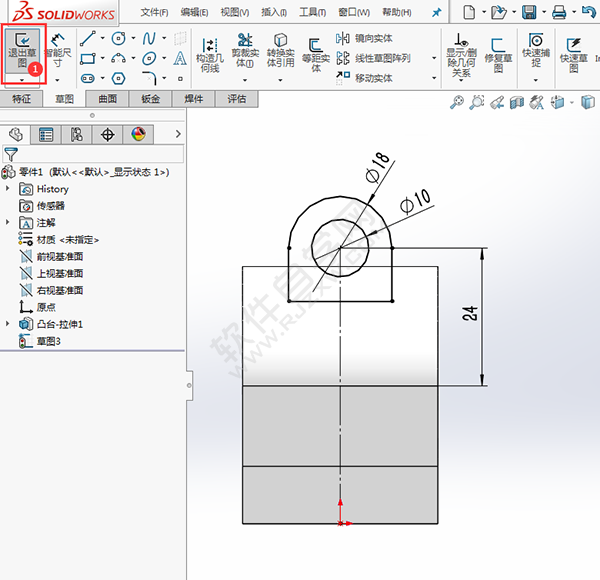Screen dimensions: 600x580
Task: Select the Smart Dimension (智能尺寸) tool
Action: (x=58, y=51)
